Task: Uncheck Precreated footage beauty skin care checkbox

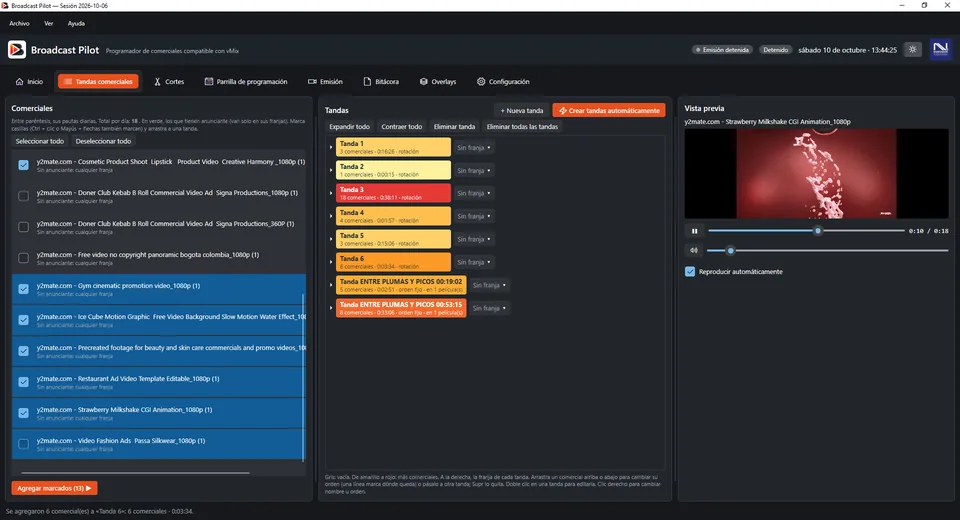Action: pyautogui.click(x=23, y=351)
